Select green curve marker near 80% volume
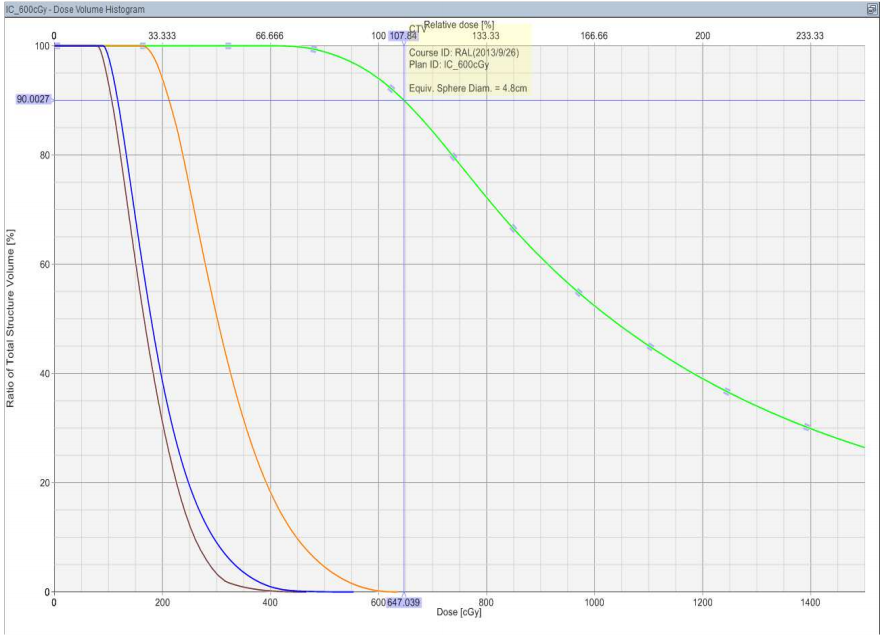Viewport: 887px width, 635px height. pos(453,157)
